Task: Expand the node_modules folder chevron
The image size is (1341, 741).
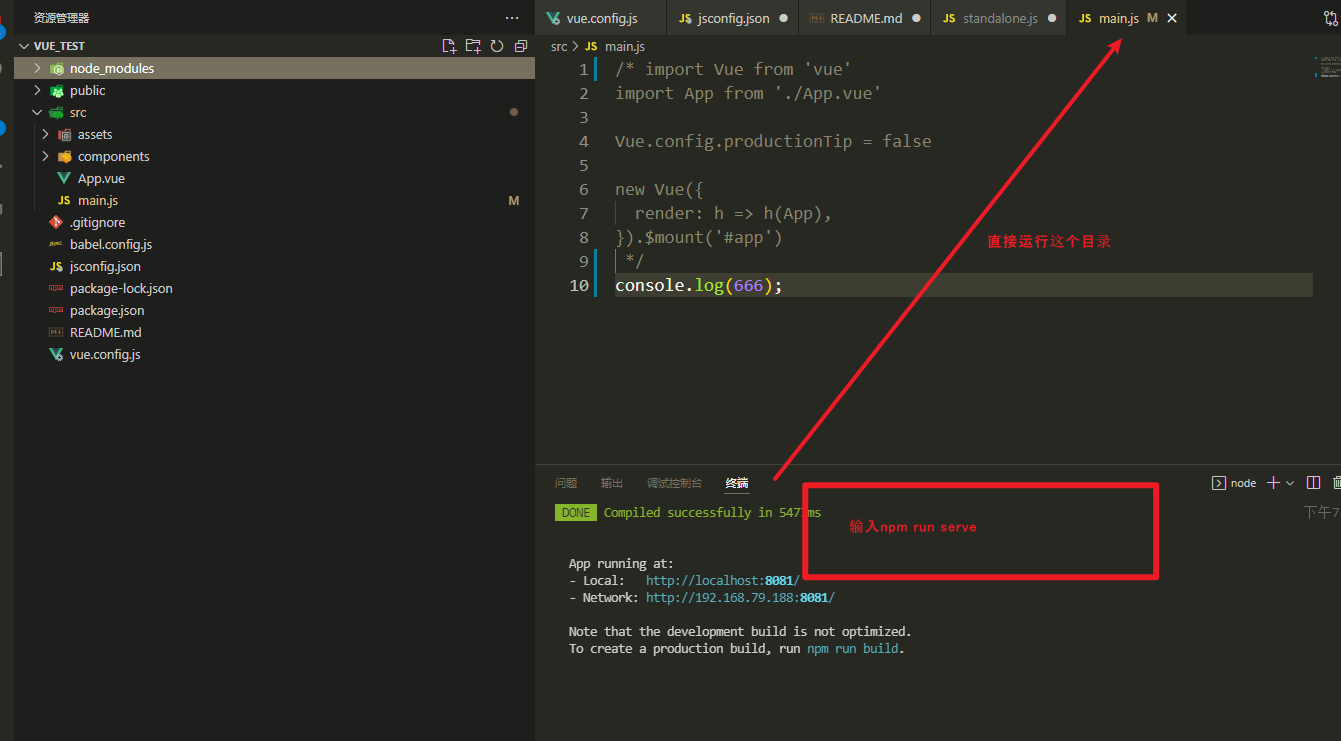Action: (x=37, y=68)
